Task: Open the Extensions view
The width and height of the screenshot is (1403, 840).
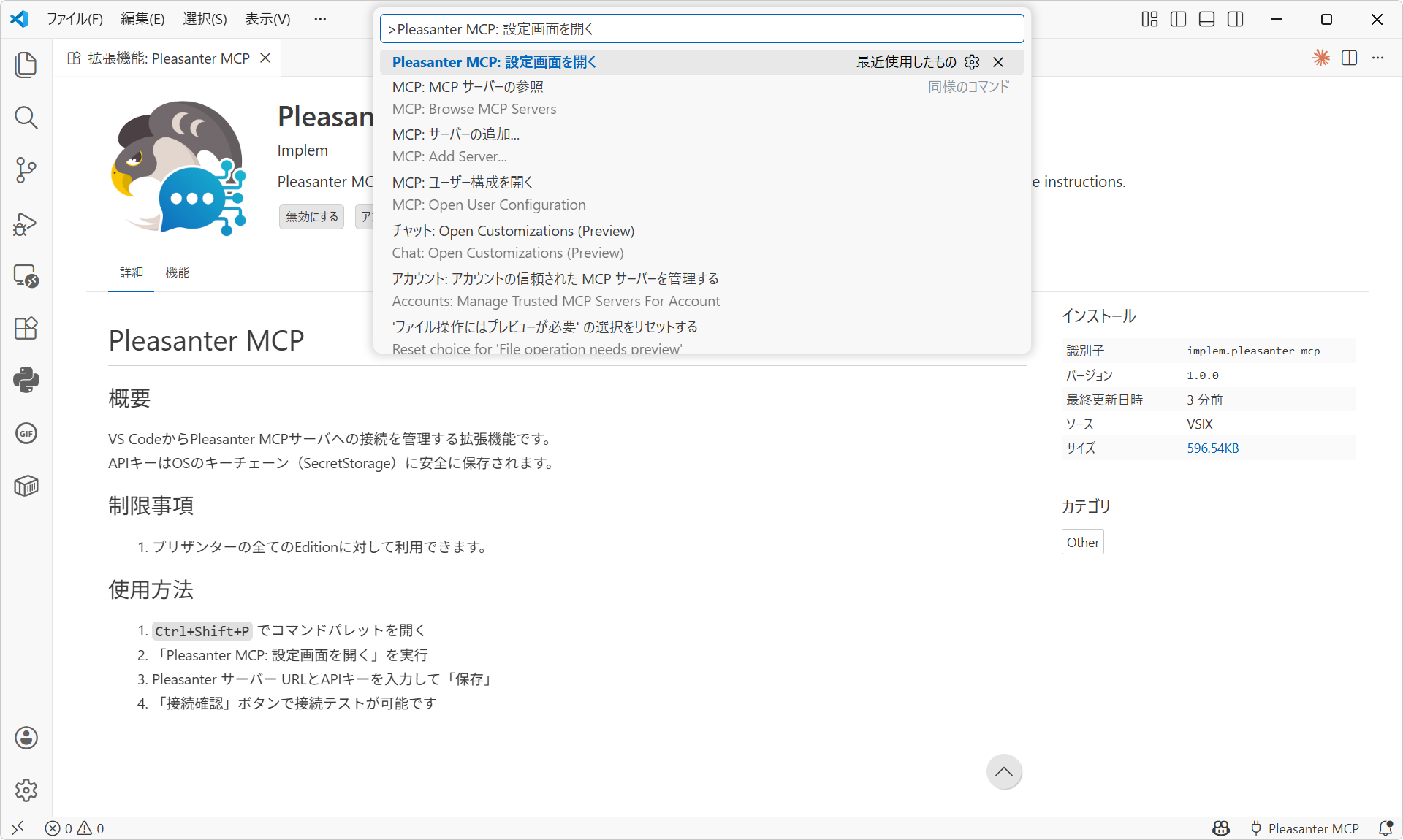Action: point(26,329)
